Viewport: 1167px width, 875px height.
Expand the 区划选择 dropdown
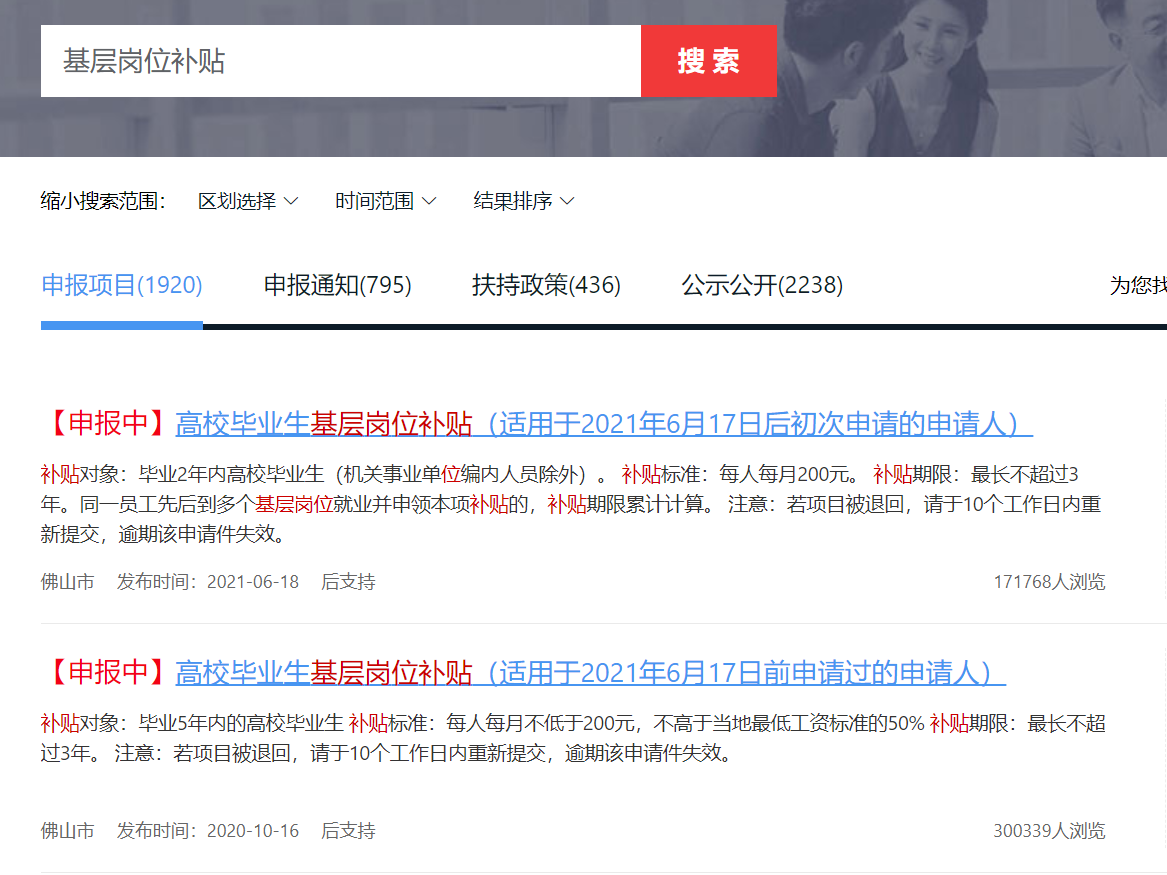[248, 201]
